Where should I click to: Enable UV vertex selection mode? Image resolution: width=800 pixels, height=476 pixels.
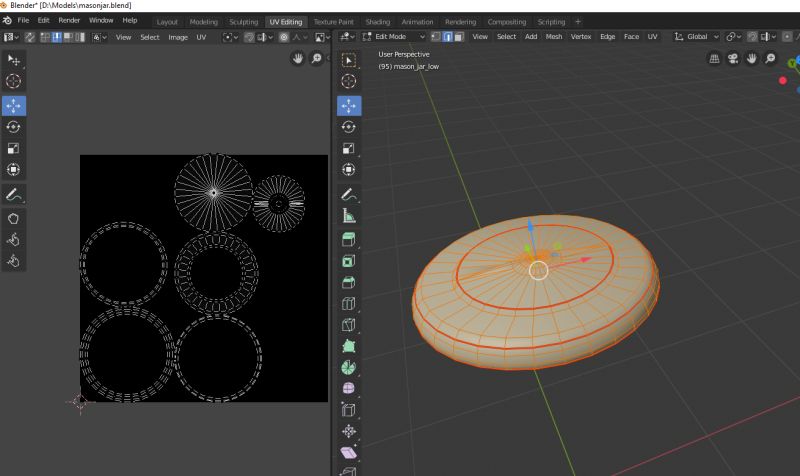click(45, 37)
